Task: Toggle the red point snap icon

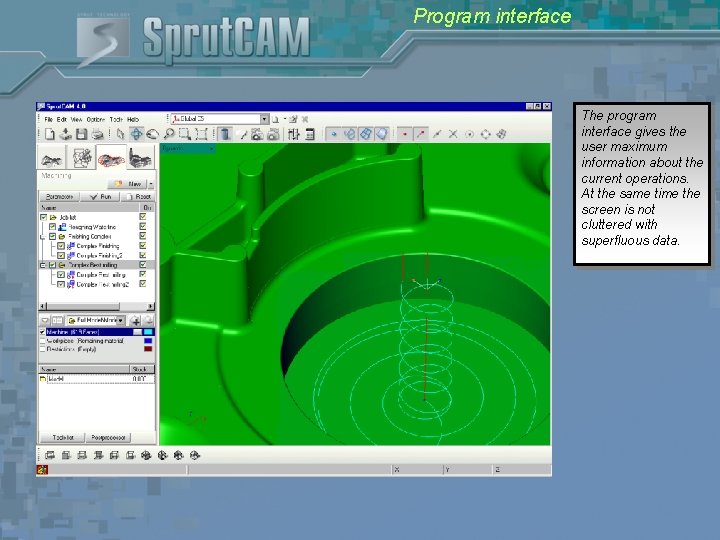Action: [x=405, y=134]
